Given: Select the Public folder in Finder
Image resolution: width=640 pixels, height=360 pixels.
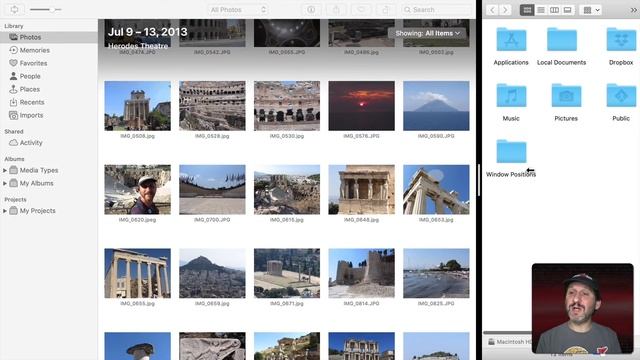Looking at the screenshot, I should click(x=621, y=95).
